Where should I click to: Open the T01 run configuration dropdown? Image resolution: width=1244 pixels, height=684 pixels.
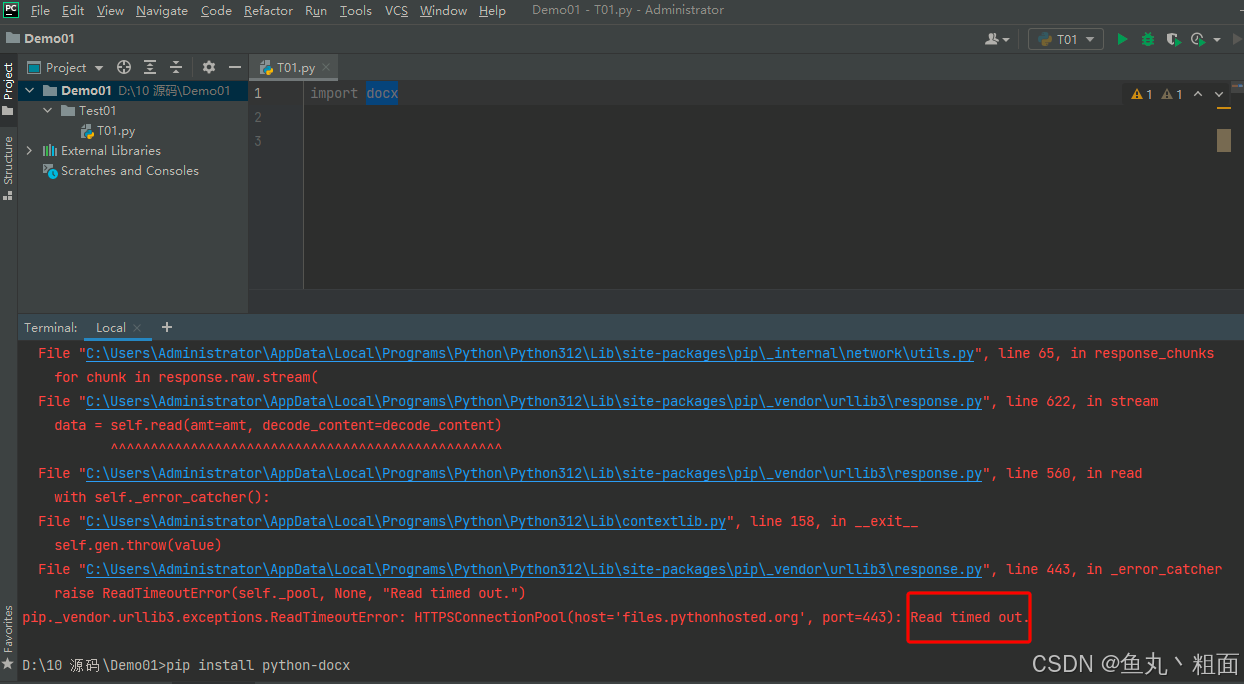(1066, 39)
